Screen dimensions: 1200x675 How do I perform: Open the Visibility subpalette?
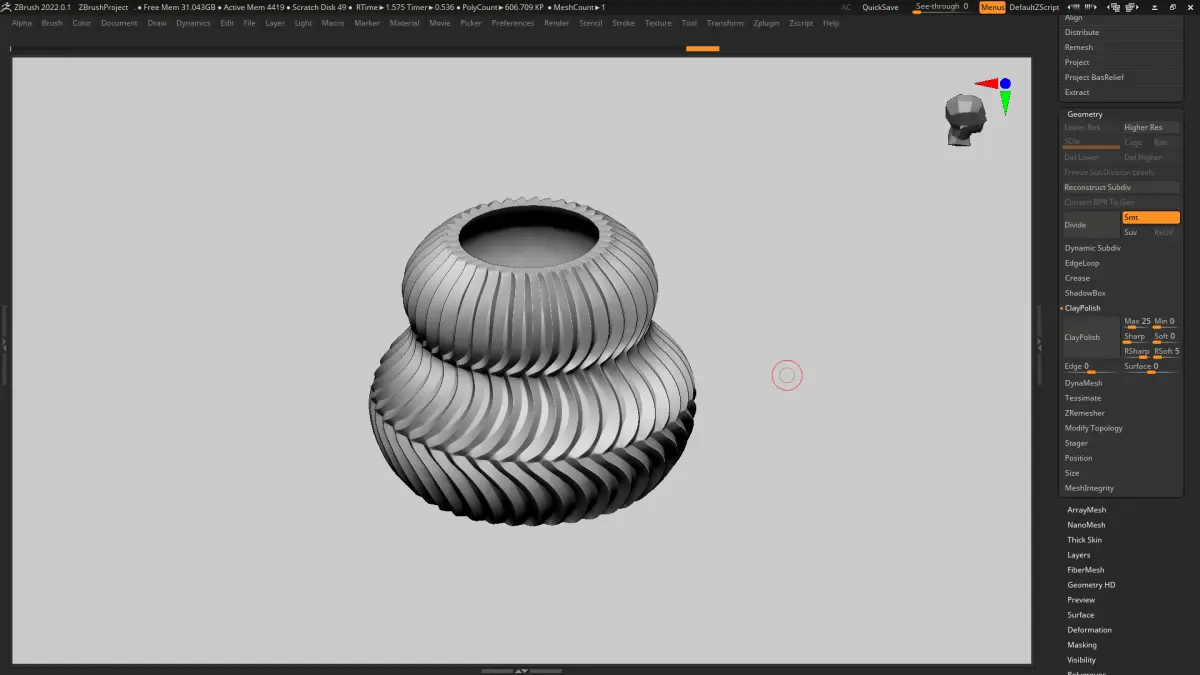point(1081,660)
